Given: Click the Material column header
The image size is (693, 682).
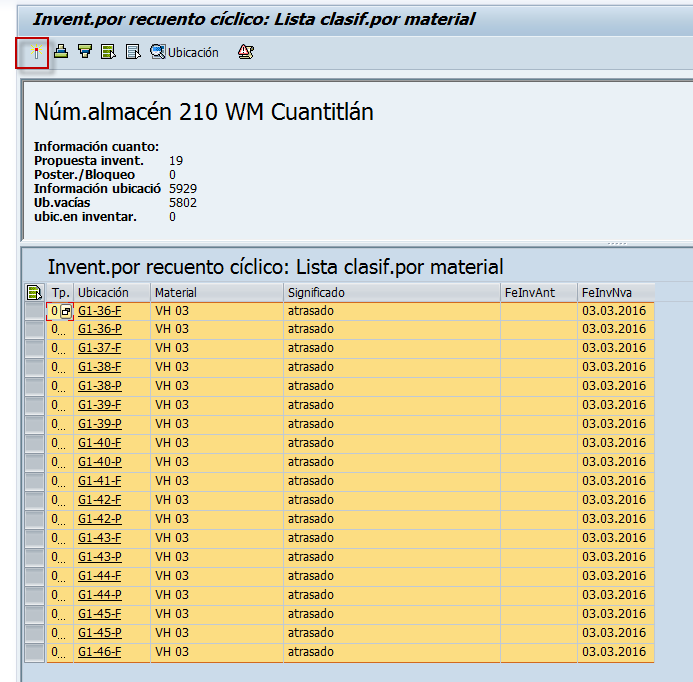Looking at the screenshot, I should [x=216, y=292].
